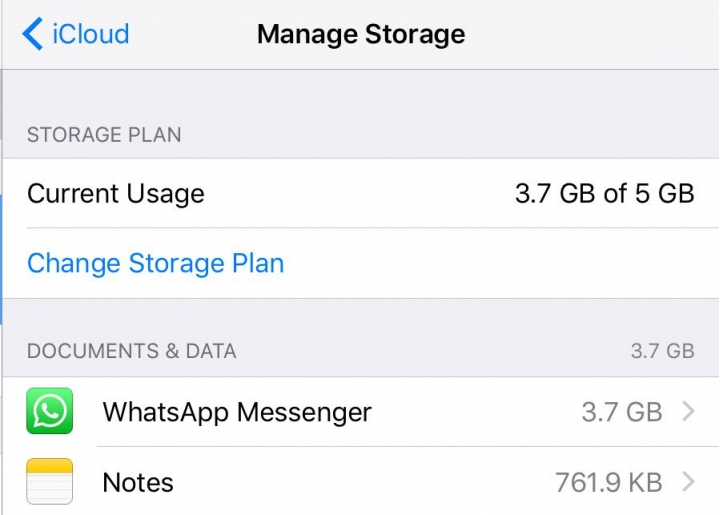The height and width of the screenshot is (515, 720).
Task: Expand Notes row disclosure chevron
Action: pyautogui.click(x=688, y=481)
